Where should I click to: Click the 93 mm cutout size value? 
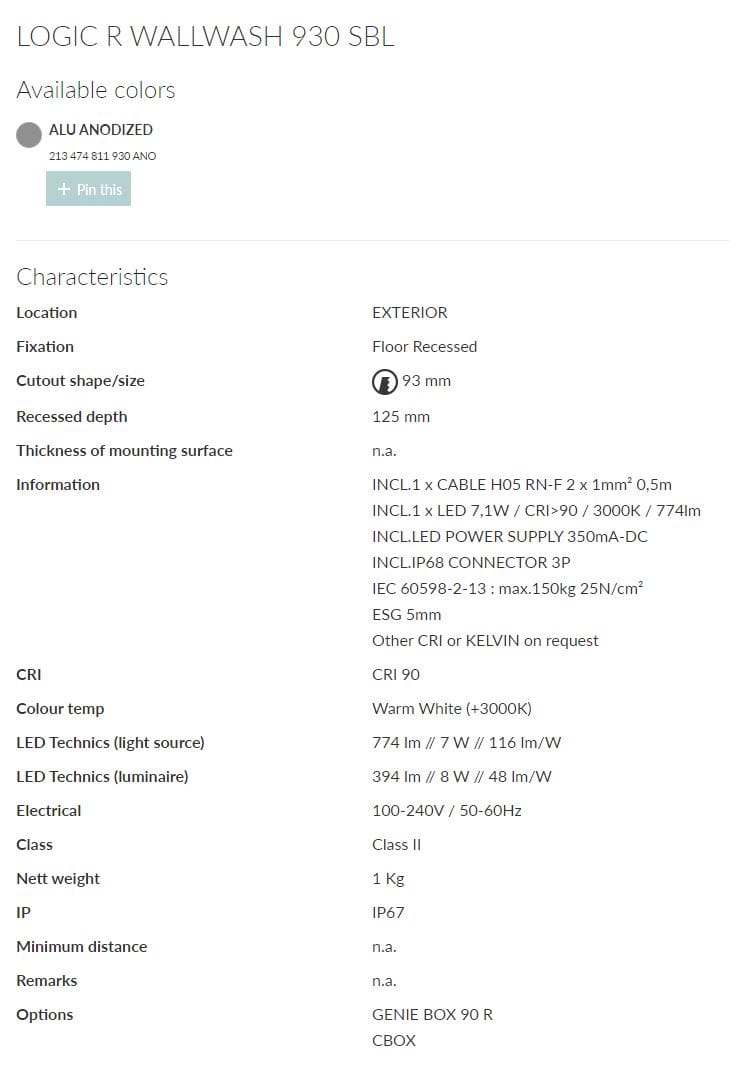coord(426,381)
